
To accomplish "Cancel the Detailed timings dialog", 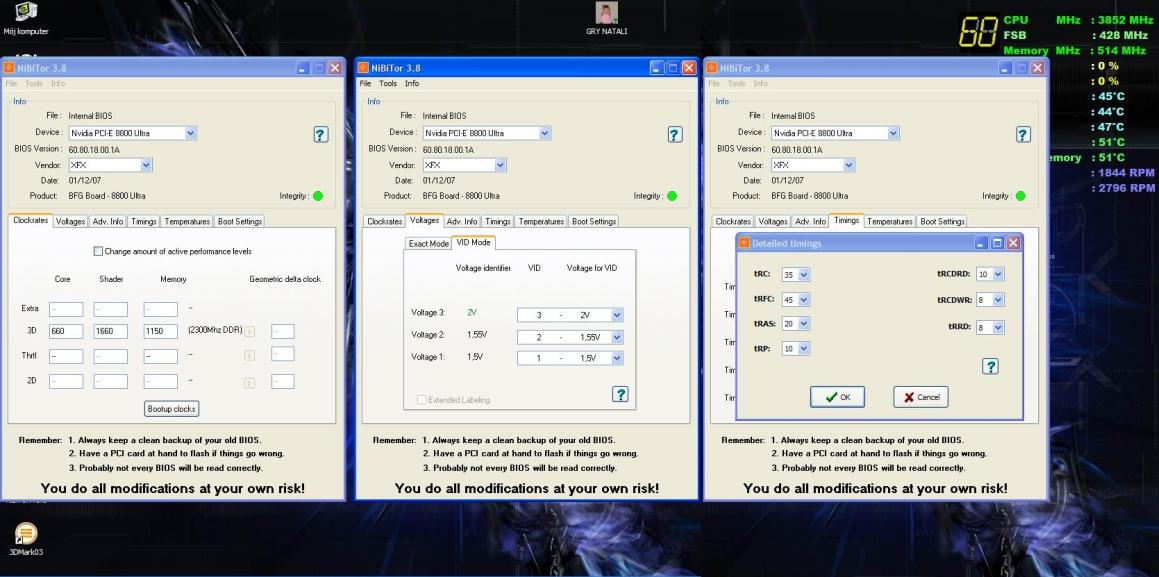I will click(x=920, y=397).
